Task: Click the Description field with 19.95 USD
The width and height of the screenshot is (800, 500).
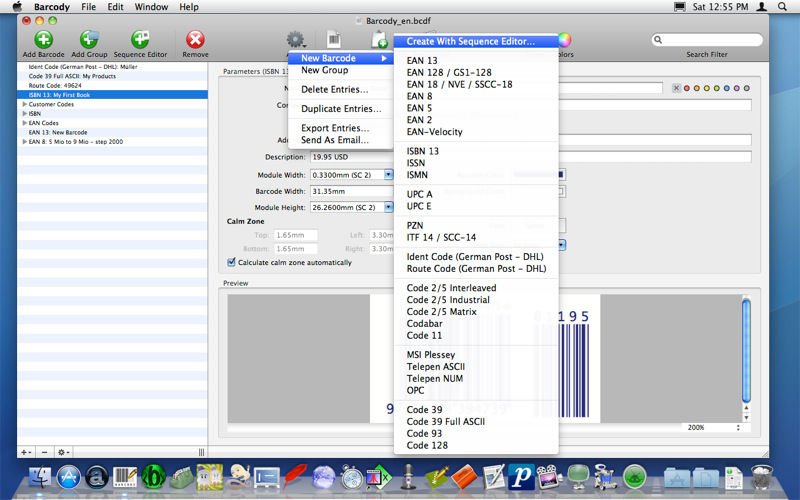Action: pyautogui.click(x=531, y=157)
